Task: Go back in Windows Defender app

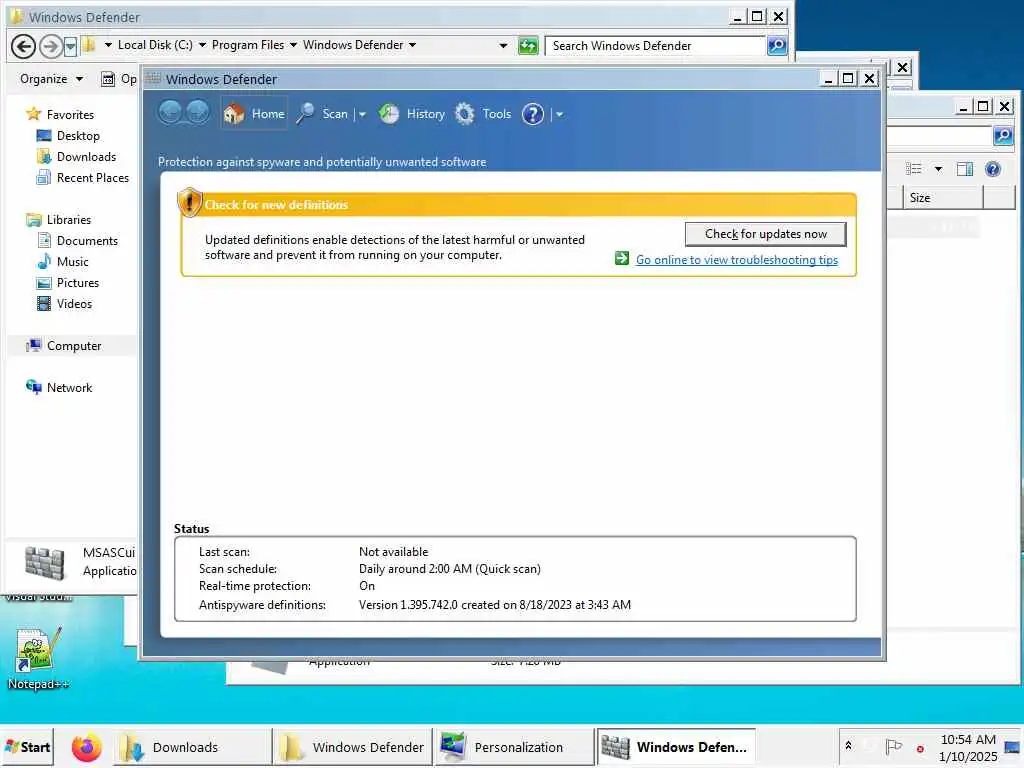Action: click(x=170, y=113)
